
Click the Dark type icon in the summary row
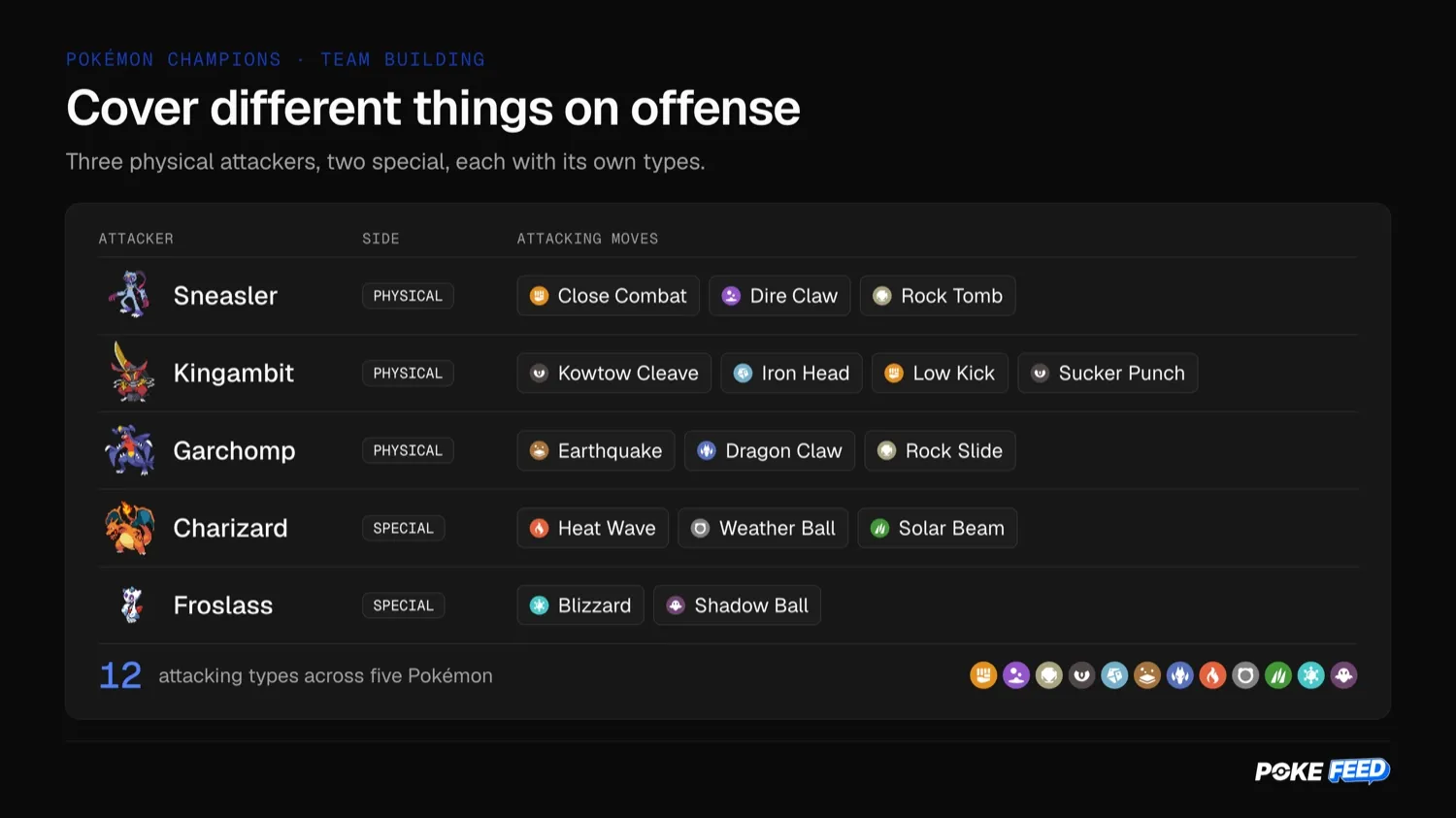pyautogui.click(x=1082, y=675)
